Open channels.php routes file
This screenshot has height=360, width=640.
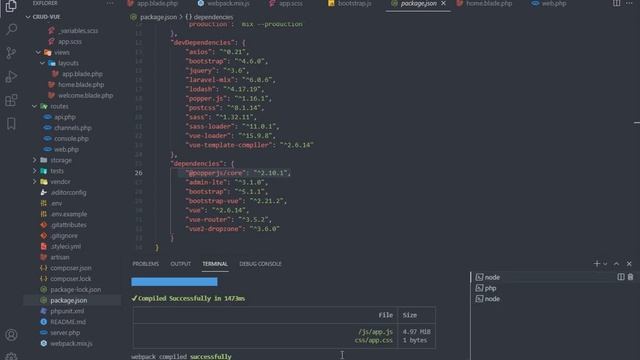click(x=73, y=128)
